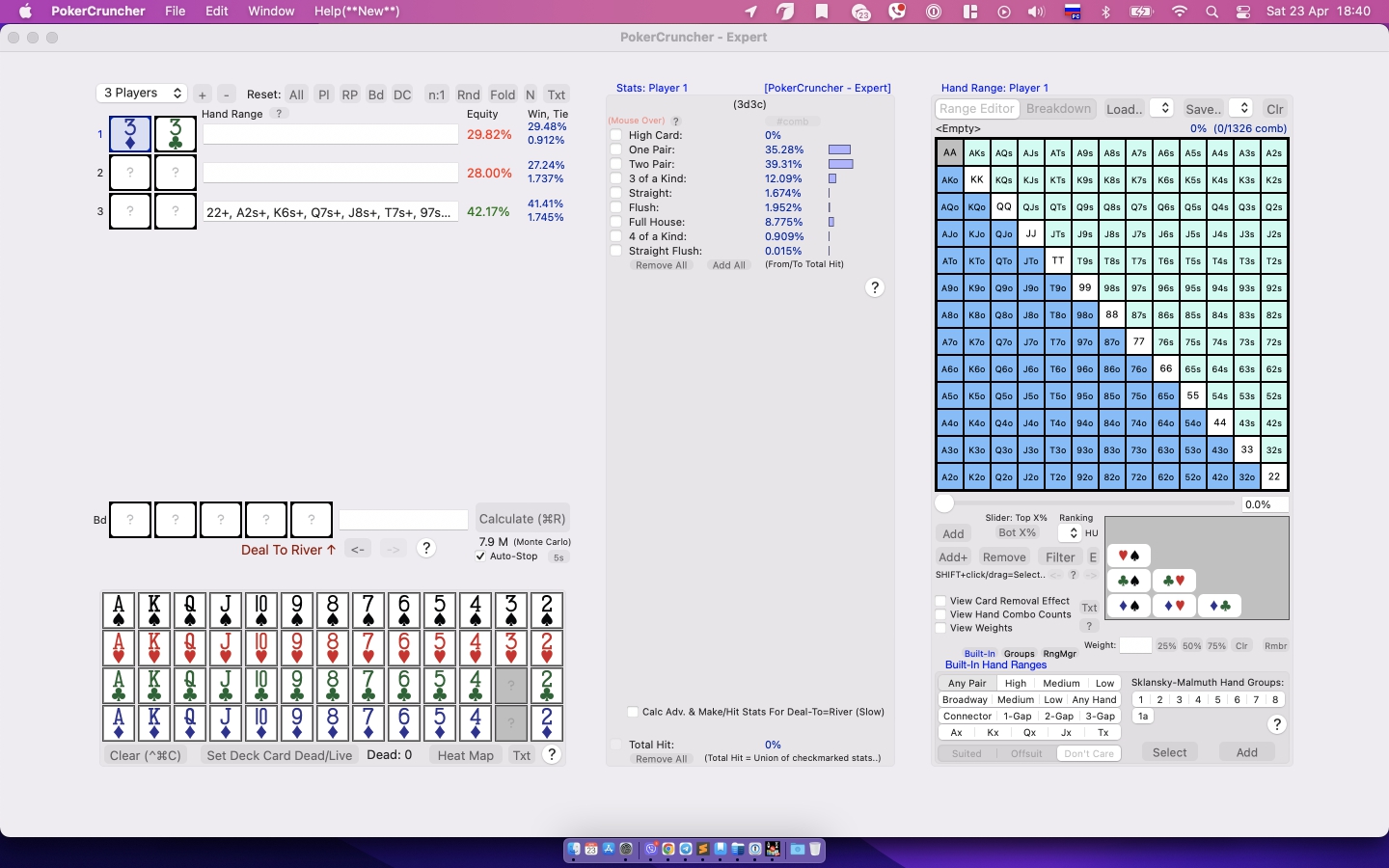Click the Any Pair built-in range
This screenshot has height=868, width=1389.
click(967, 683)
